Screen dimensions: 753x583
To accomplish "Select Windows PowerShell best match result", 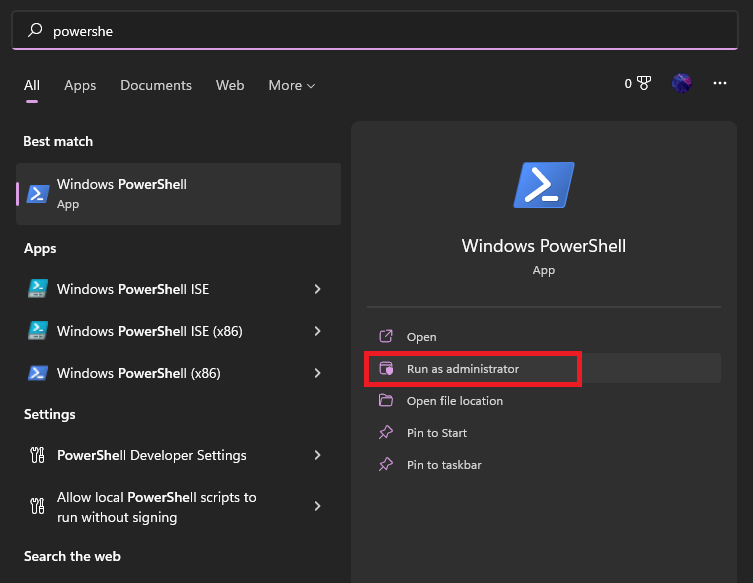I will coord(179,194).
